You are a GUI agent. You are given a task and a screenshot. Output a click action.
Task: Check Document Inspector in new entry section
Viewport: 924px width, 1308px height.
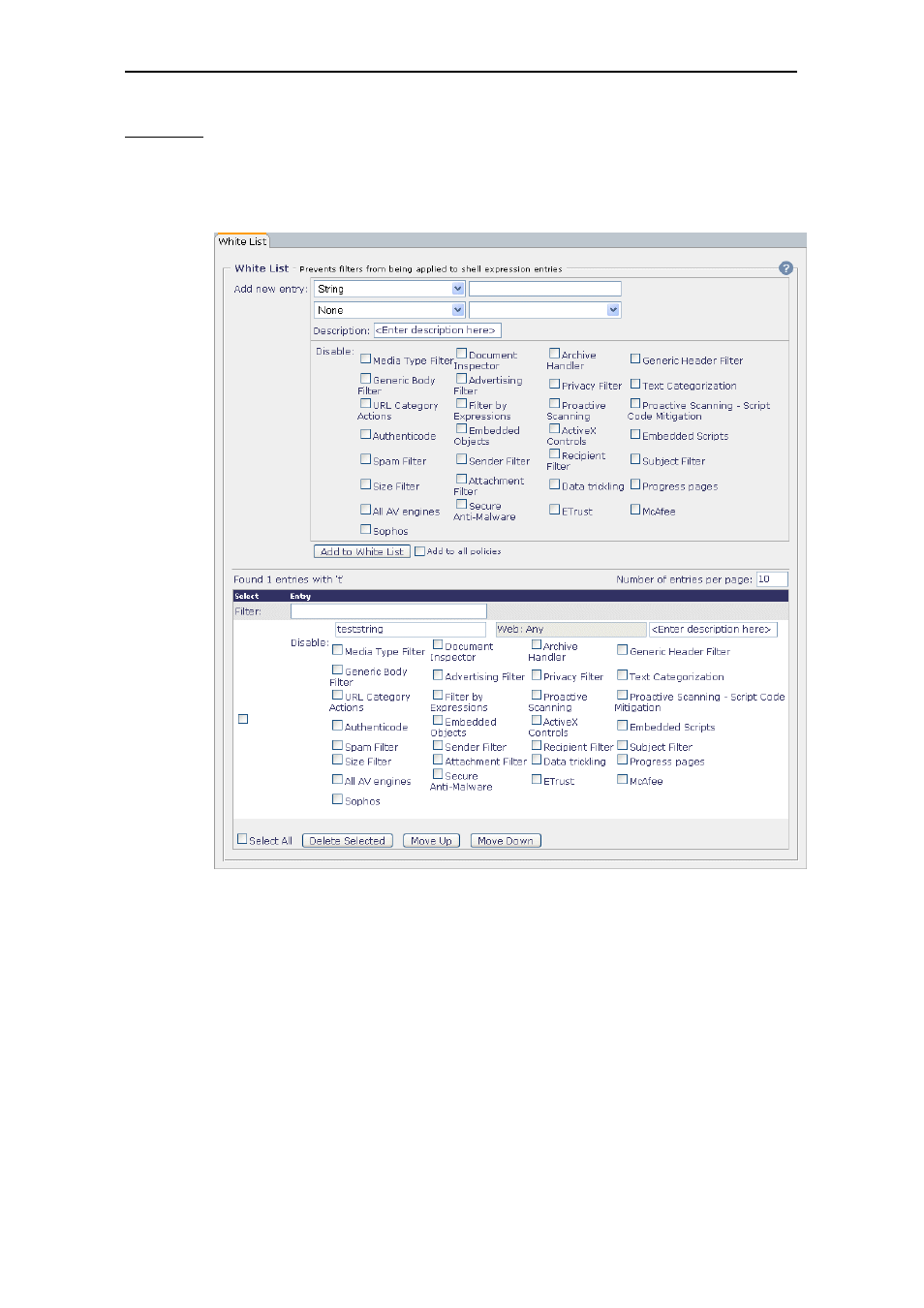pyautogui.click(x=462, y=354)
